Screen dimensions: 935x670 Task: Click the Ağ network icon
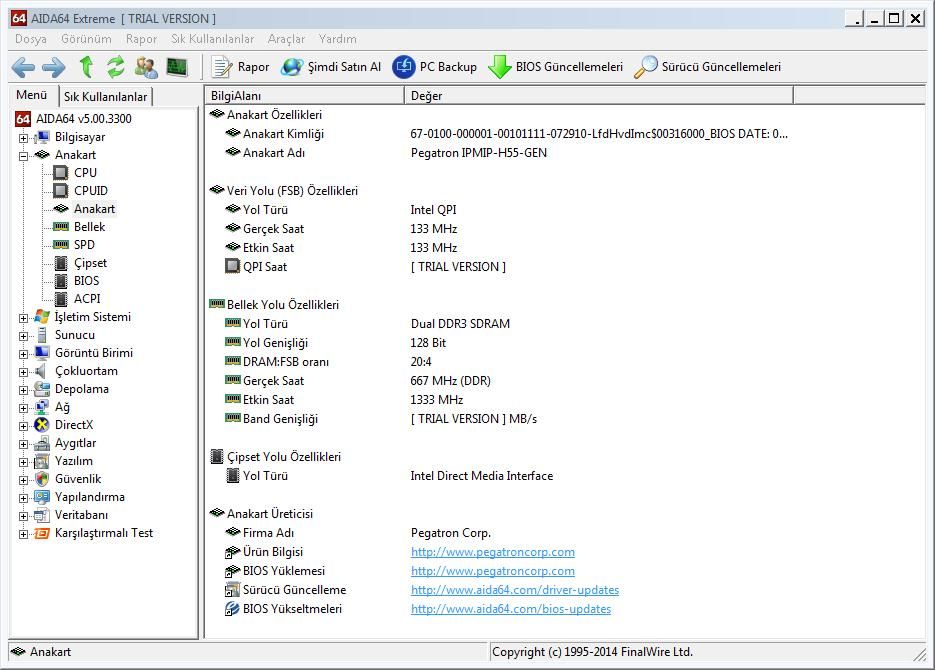(42, 407)
